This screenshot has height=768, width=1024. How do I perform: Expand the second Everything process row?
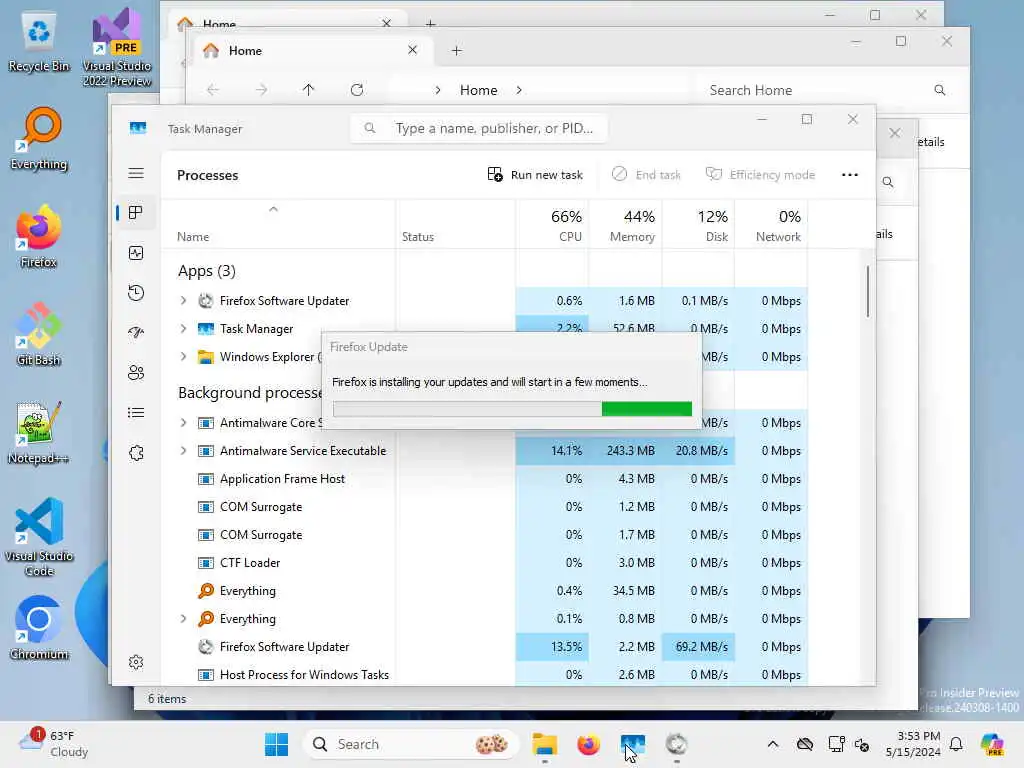coord(184,618)
